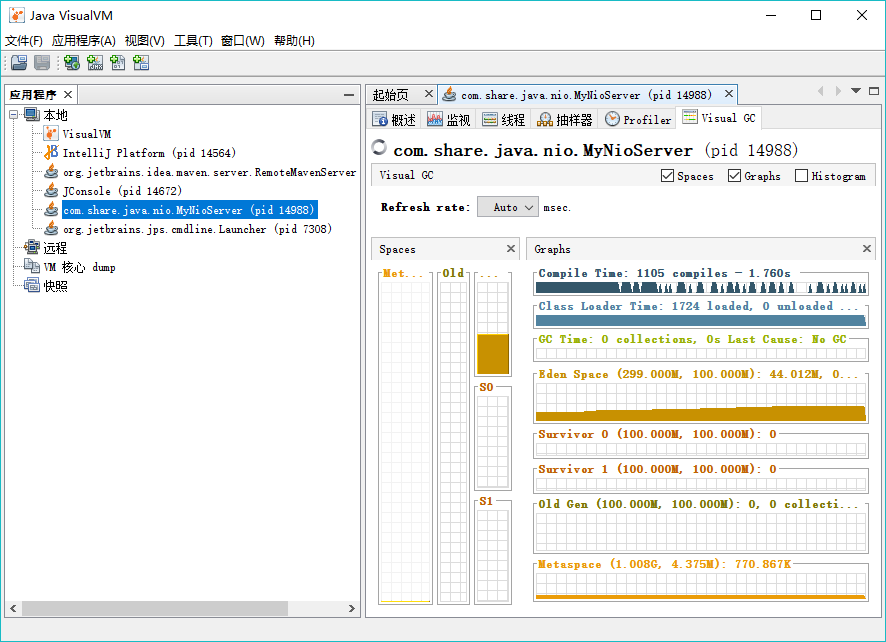Close the MyNioServer (pid 14988) tab
Viewport: 886px width, 642px height.
point(729,94)
